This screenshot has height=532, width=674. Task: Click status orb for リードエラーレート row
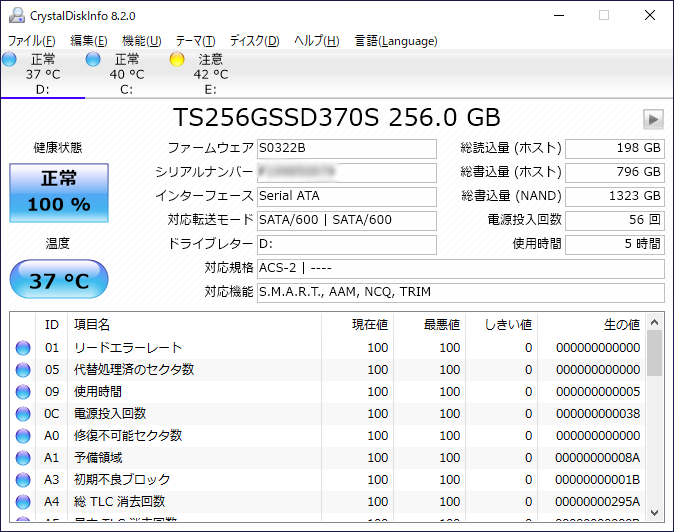[23, 348]
